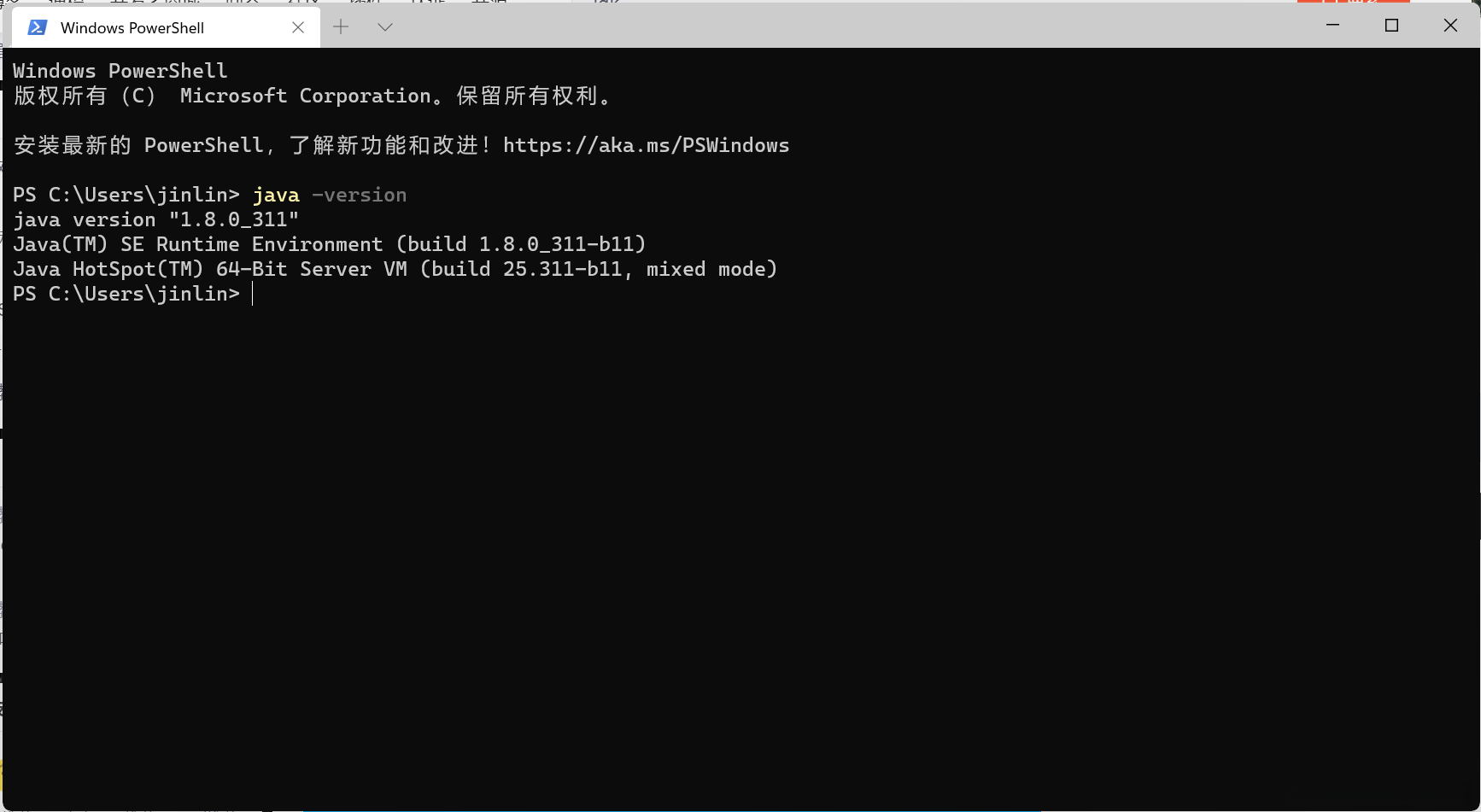Click the Java HotSpot 64-Bit Server VM line
The height and width of the screenshot is (812, 1481).
[x=395, y=270]
